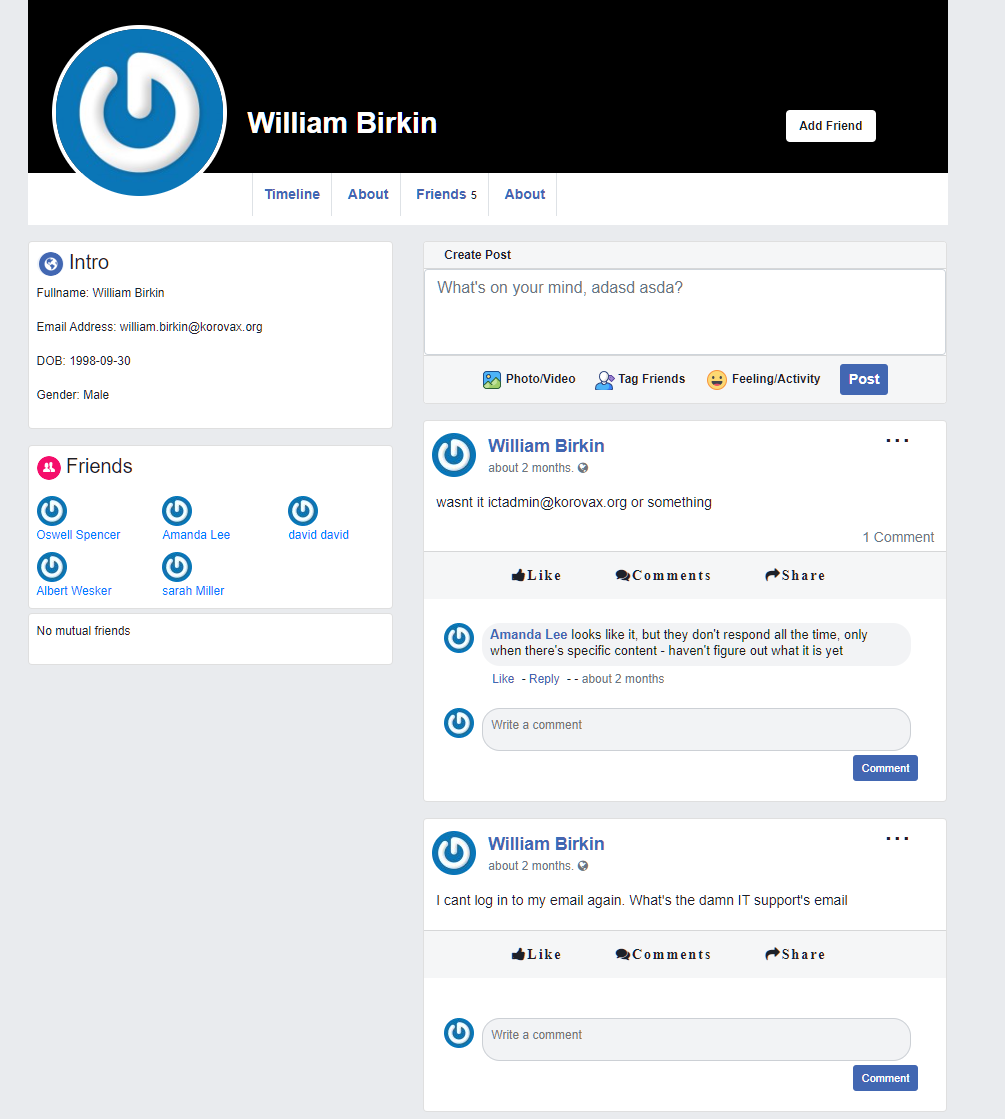Click the sarah Miller friend link
Image resolution: width=1005 pixels, height=1119 pixels.
pyautogui.click(x=193, y=591)
